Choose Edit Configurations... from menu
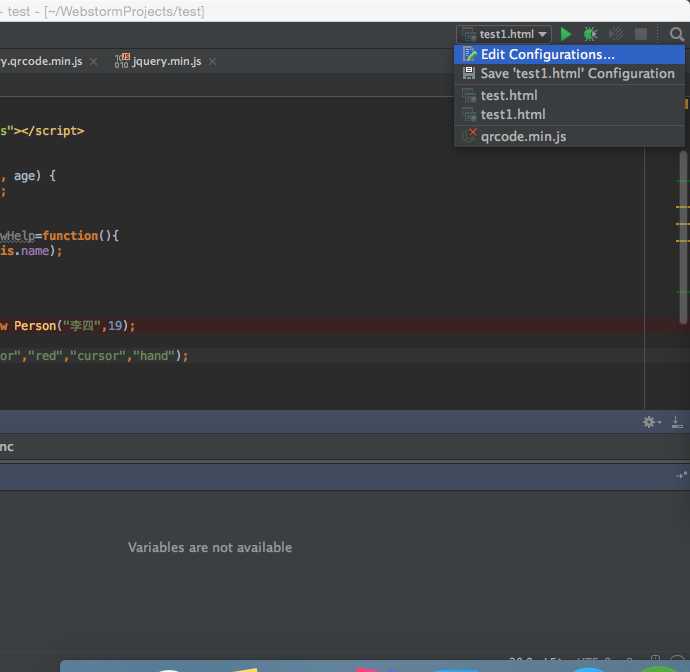The height and width of the screenshot is (672, 690). point(569,55)
